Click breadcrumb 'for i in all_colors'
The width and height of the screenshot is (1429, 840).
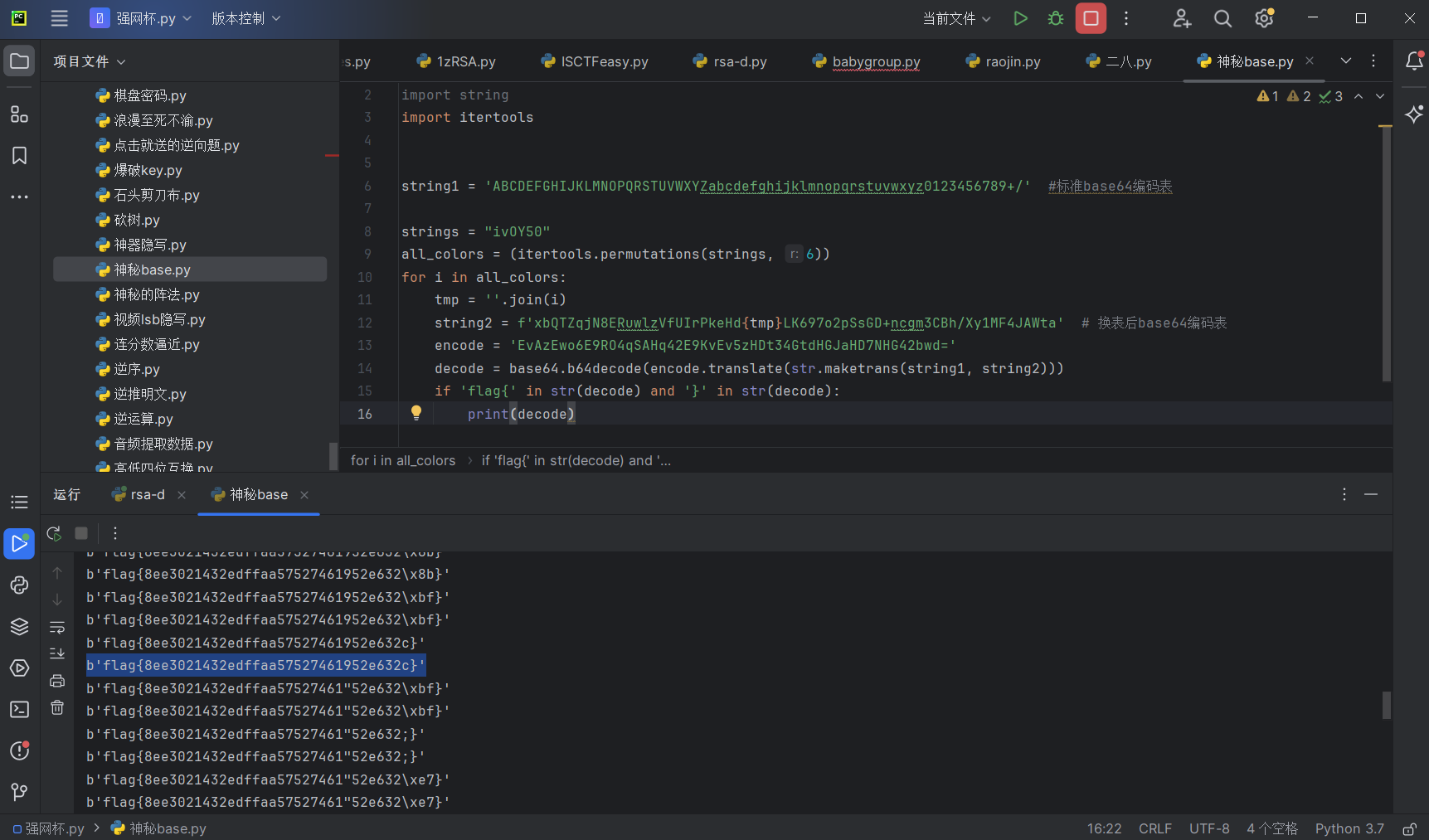(403, 460)
